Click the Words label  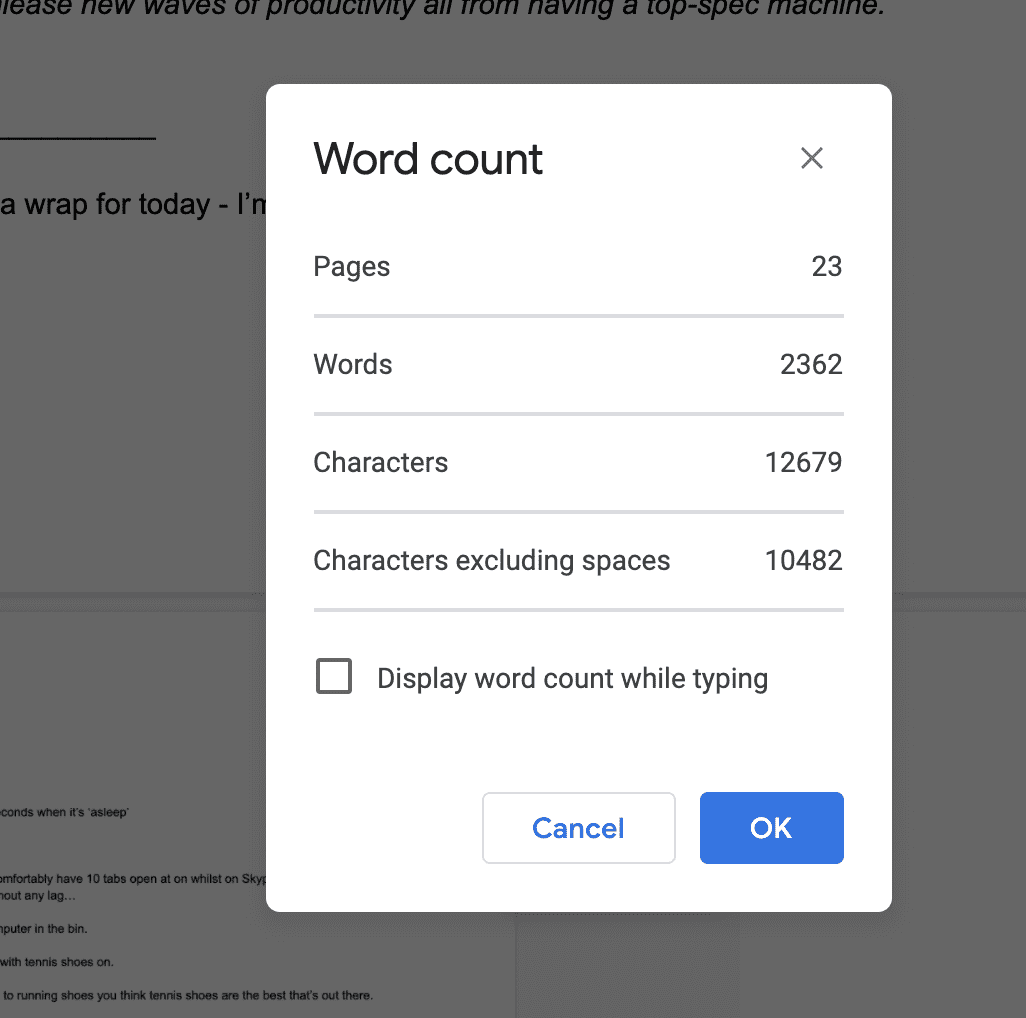click(353, 364)
